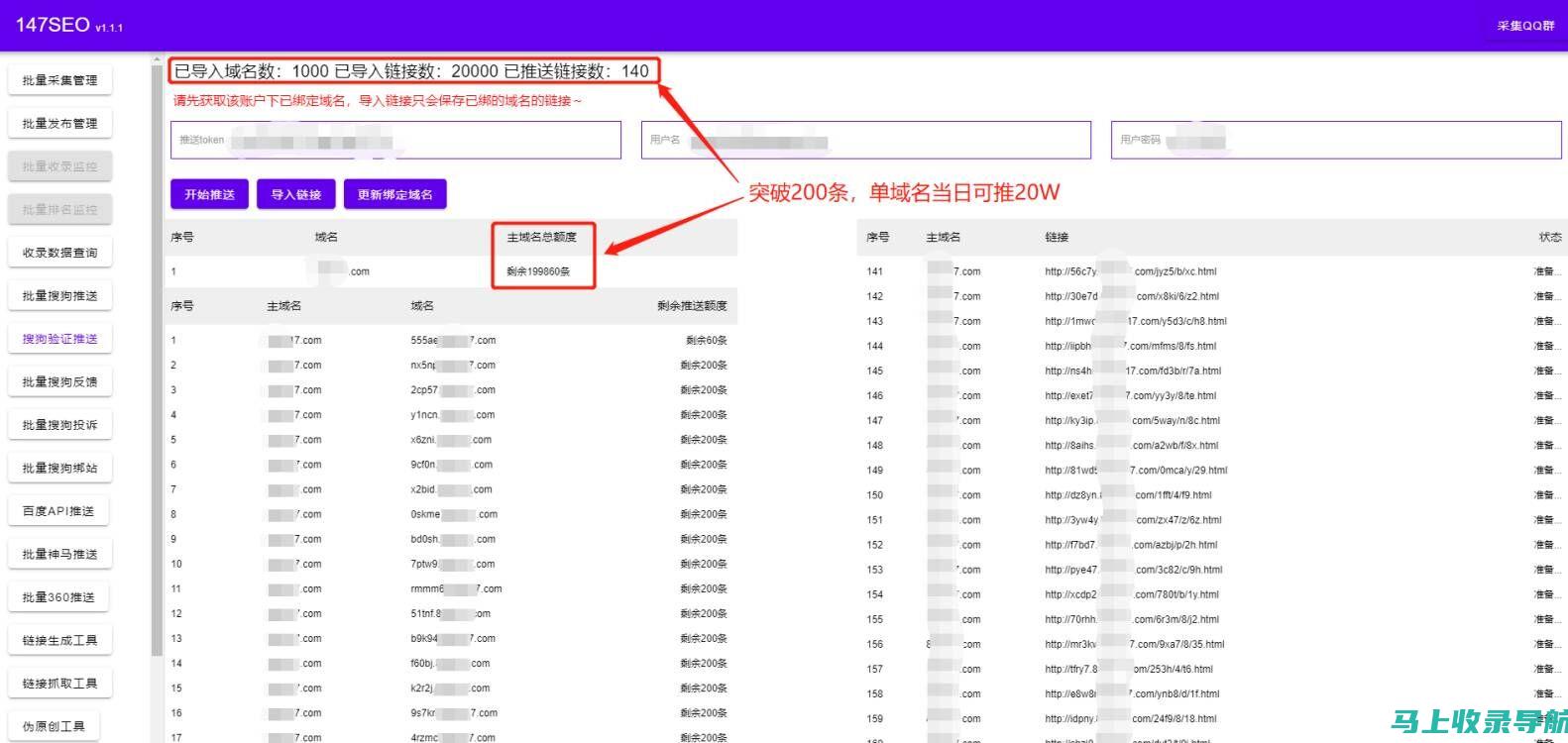This screenshot has height=743, width=1568.
Task: Select the domain row starting with f60bj
Action: click(451, 664)
